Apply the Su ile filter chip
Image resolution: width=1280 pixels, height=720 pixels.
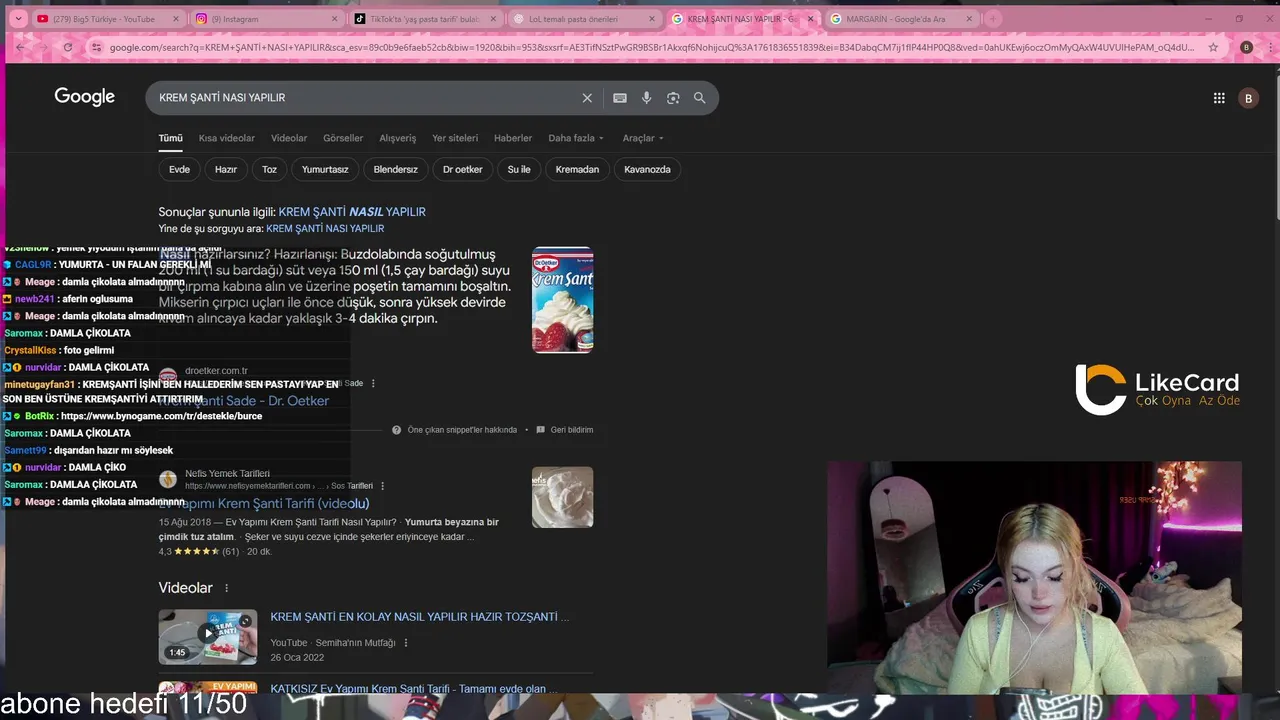(519, 169)
